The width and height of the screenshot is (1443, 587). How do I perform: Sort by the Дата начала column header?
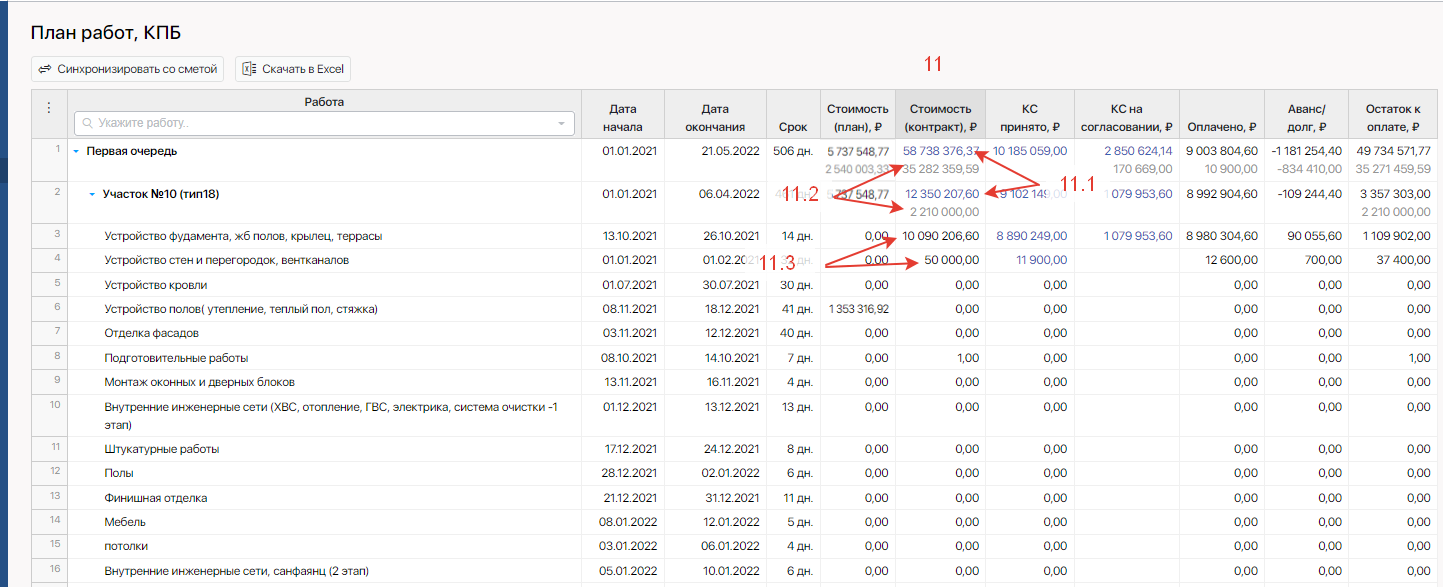click(622, 117)
